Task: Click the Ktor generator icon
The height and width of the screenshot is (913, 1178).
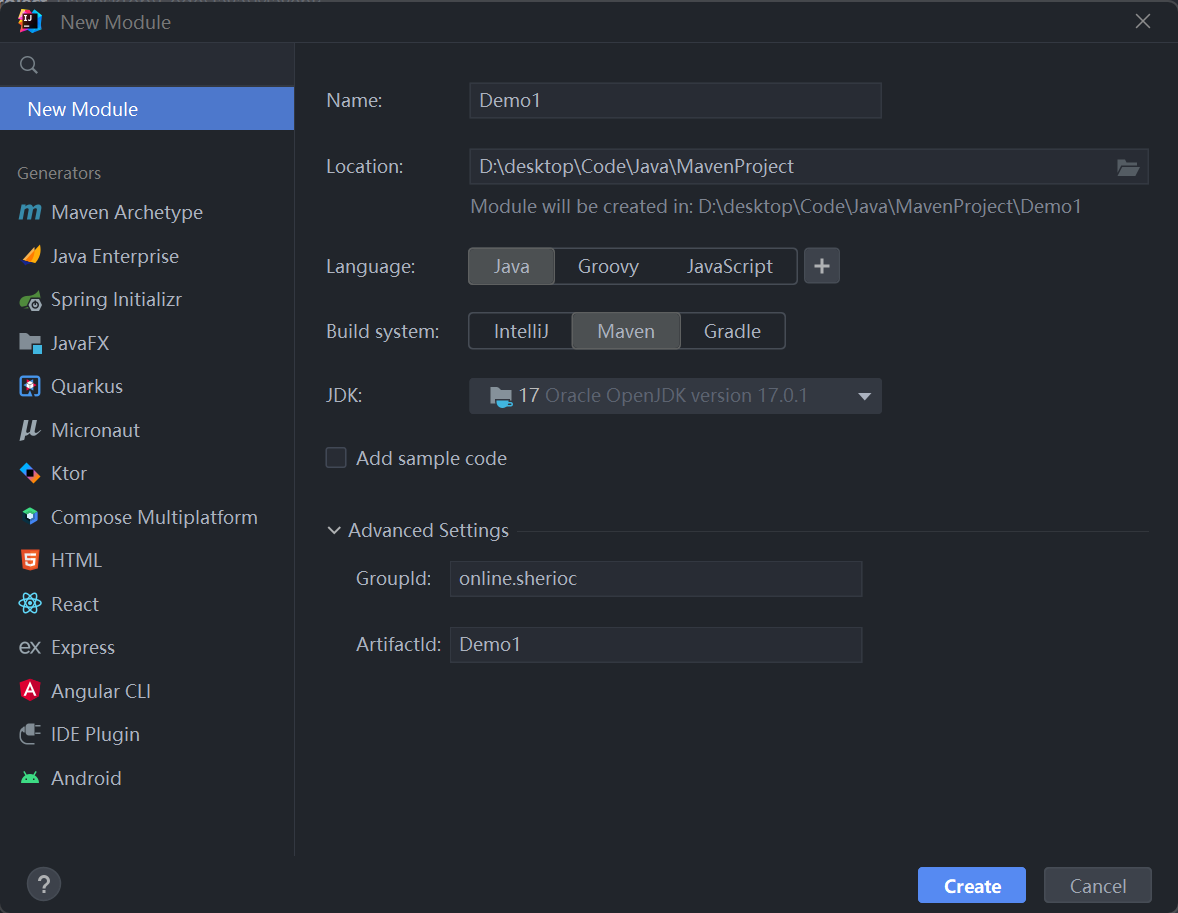Action: click(30, 474)
